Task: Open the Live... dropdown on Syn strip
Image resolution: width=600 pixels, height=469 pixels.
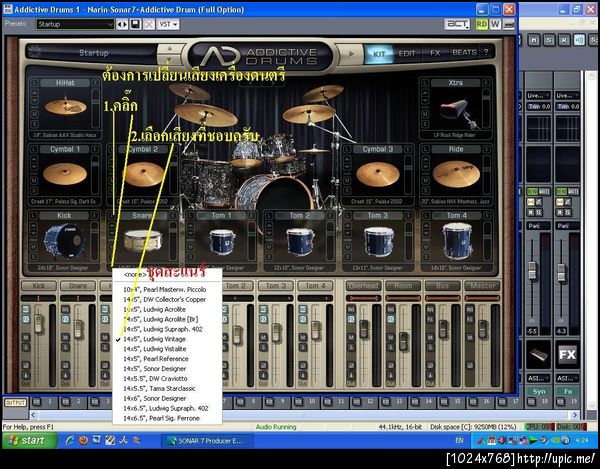Action: tap(538, 95)
